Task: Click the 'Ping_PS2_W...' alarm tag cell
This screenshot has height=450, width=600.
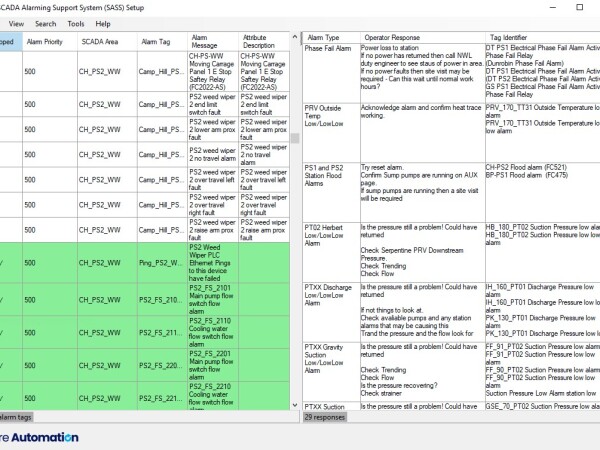Action: click(162, 263)
